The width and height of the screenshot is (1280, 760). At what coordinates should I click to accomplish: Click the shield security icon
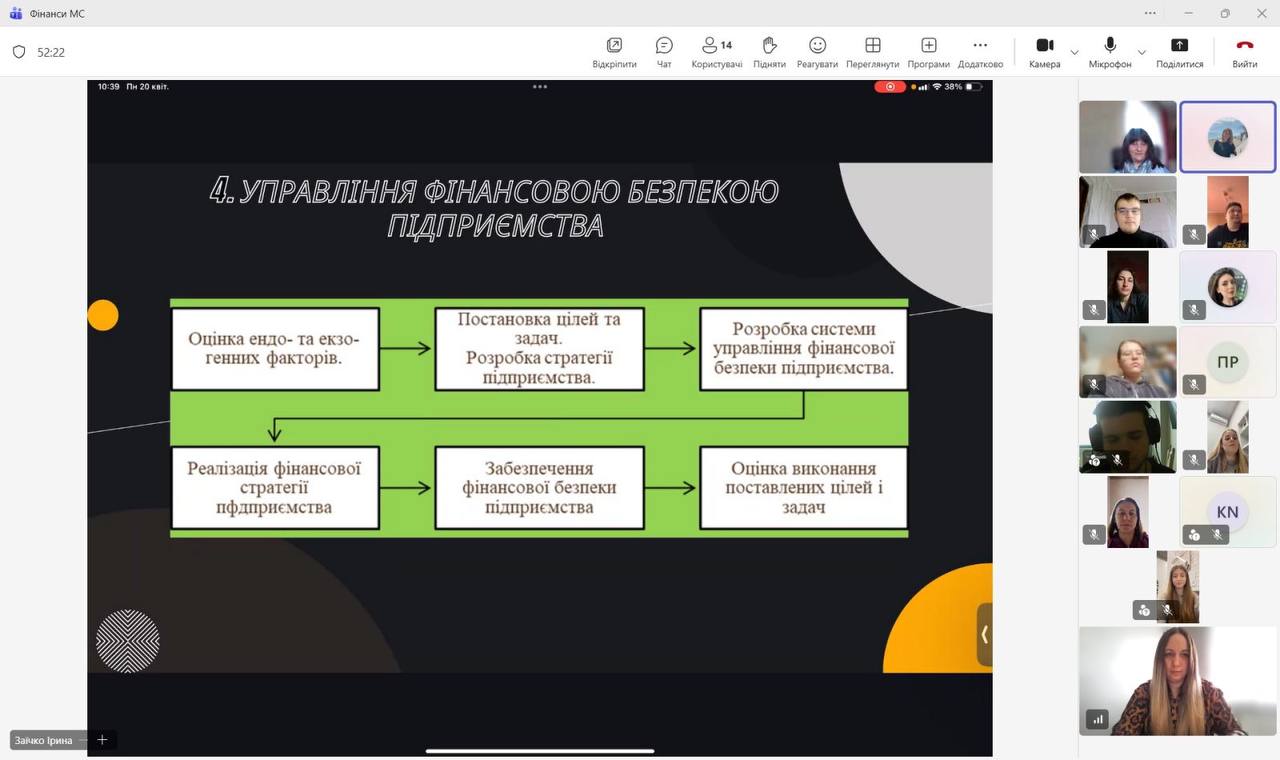[x=19, y=52]
